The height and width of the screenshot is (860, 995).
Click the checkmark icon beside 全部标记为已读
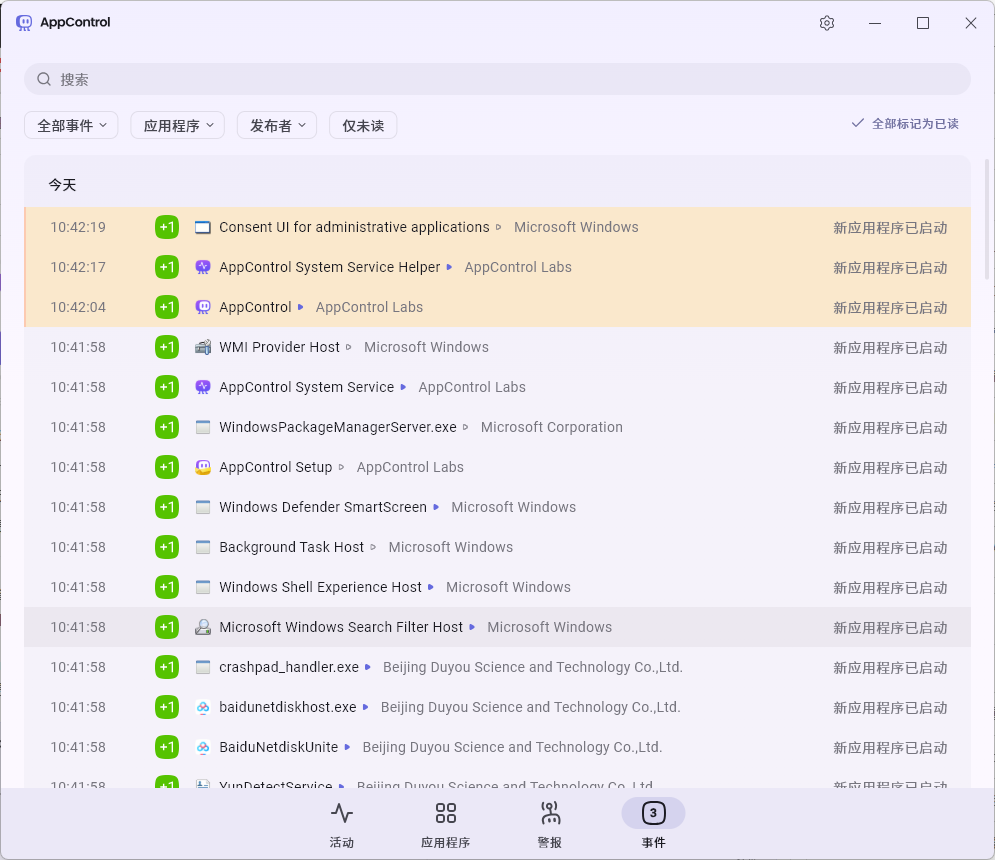(x=857, y=123)
